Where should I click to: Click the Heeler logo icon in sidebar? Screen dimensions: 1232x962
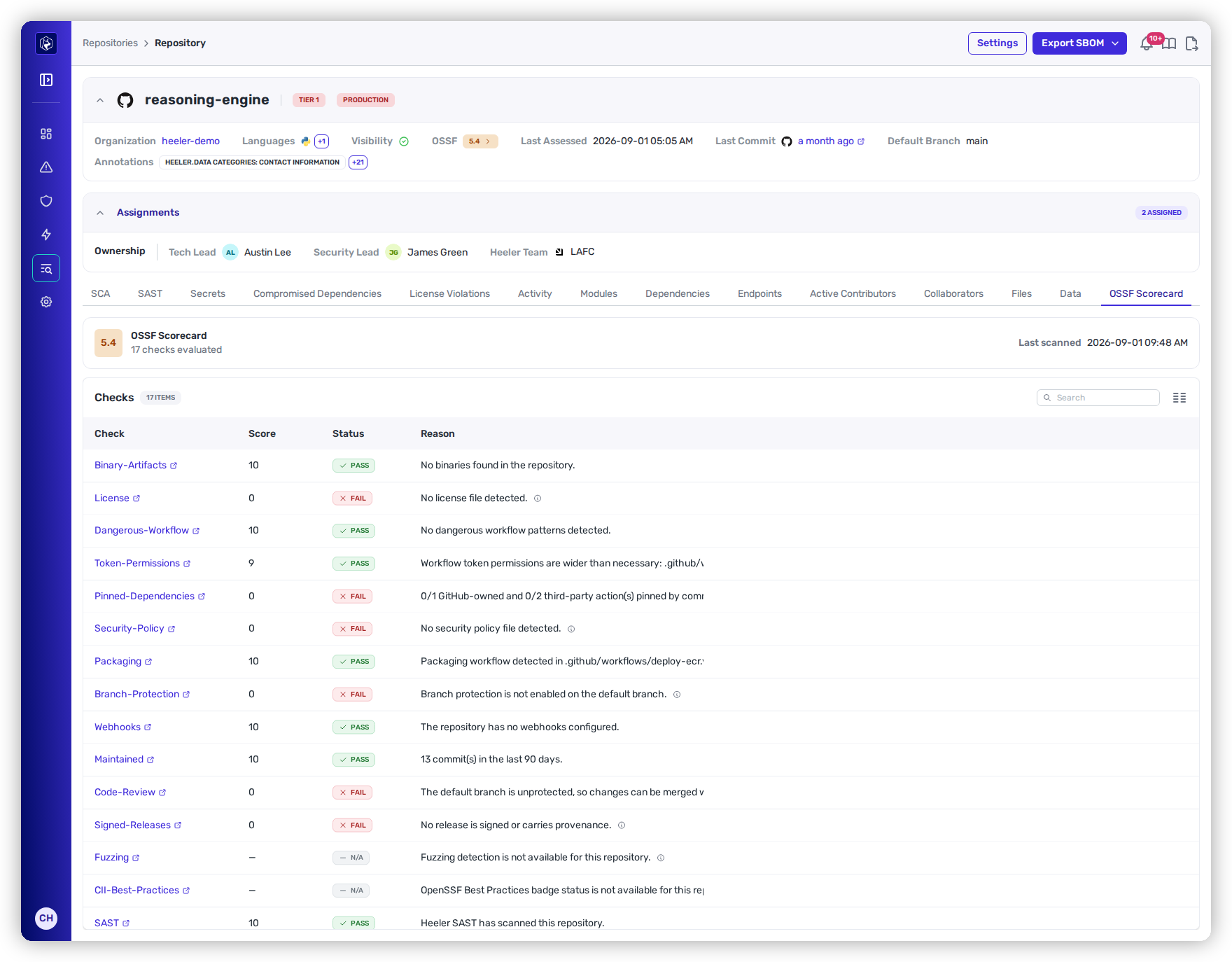tap(46, 43)
